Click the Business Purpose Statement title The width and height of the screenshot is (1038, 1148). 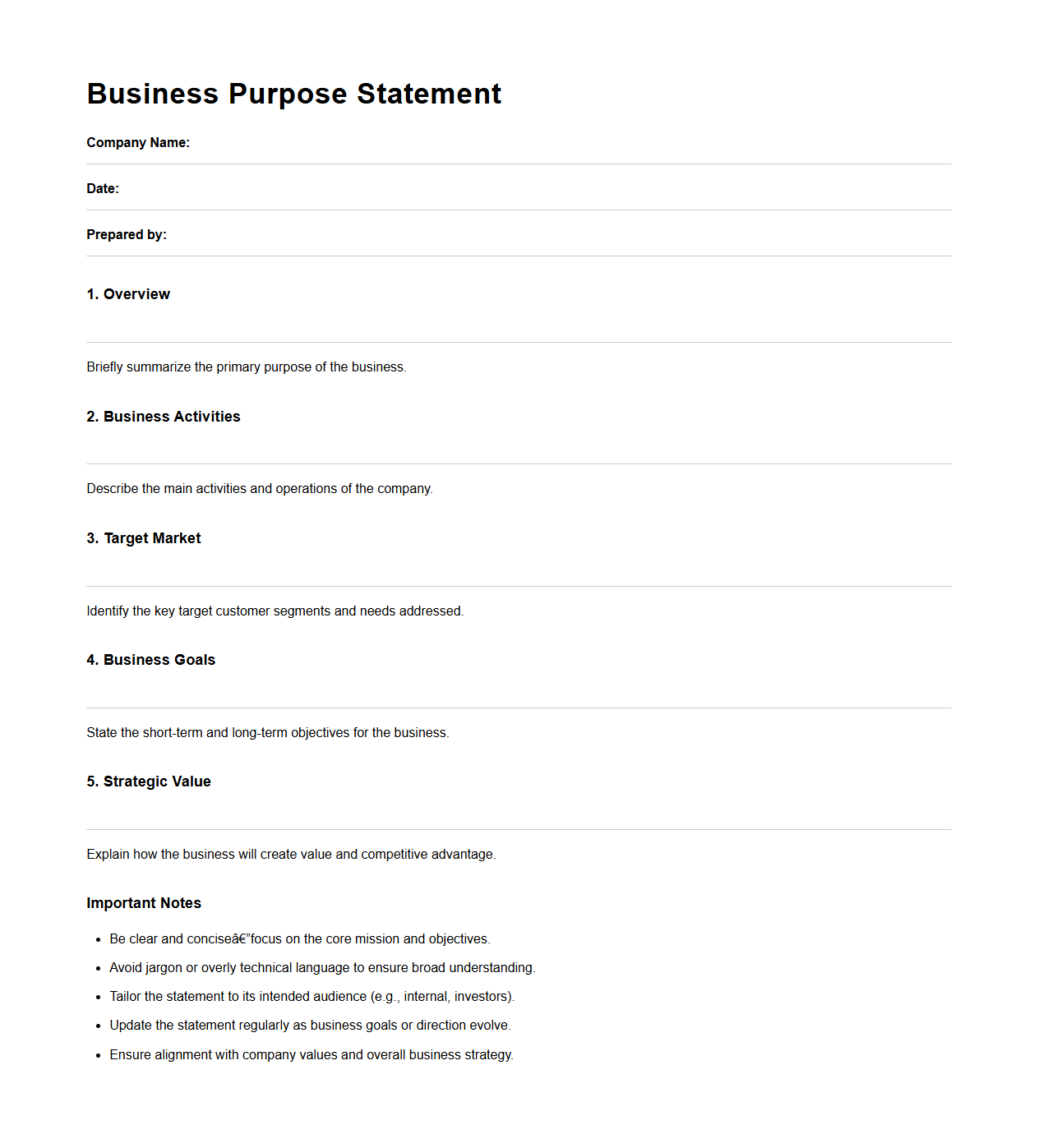click(293, 94)
